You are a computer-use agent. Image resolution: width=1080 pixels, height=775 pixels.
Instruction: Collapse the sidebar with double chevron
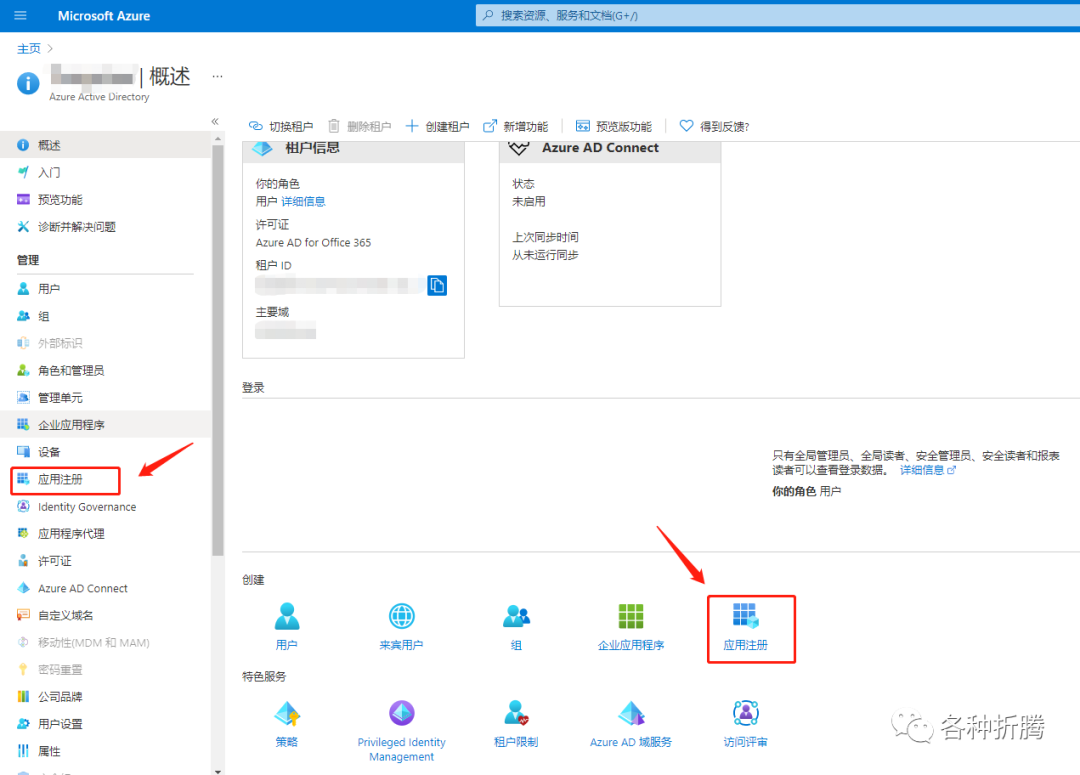click(x=215, y=121)
